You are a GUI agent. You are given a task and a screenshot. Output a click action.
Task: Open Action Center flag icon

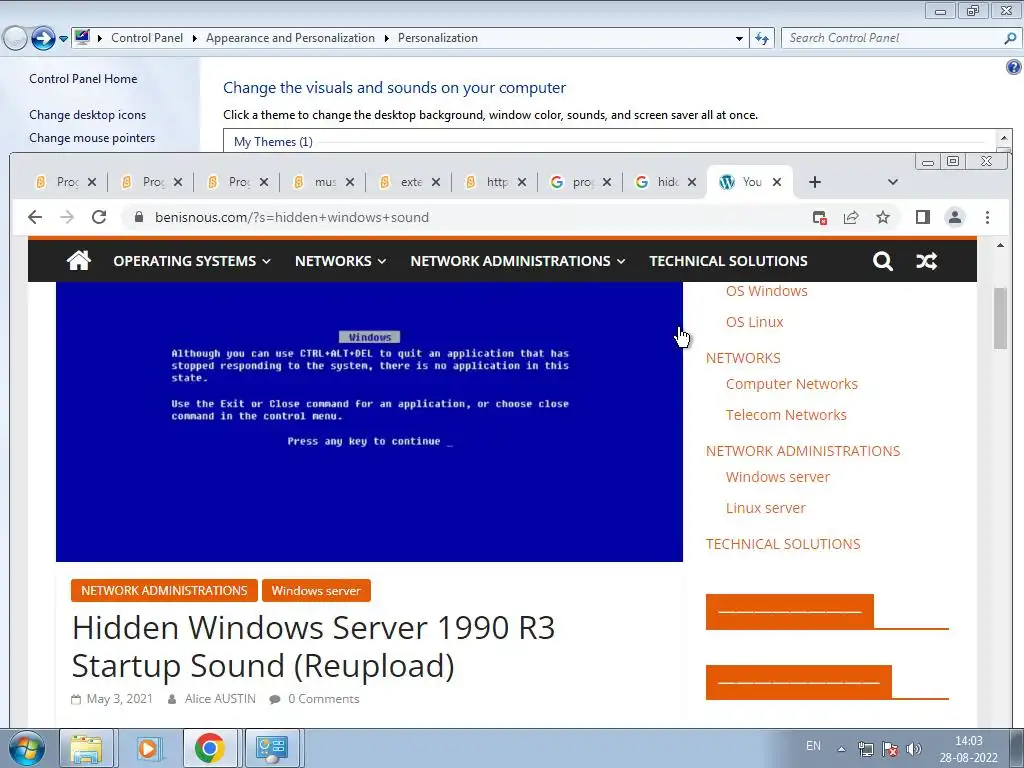889,749
